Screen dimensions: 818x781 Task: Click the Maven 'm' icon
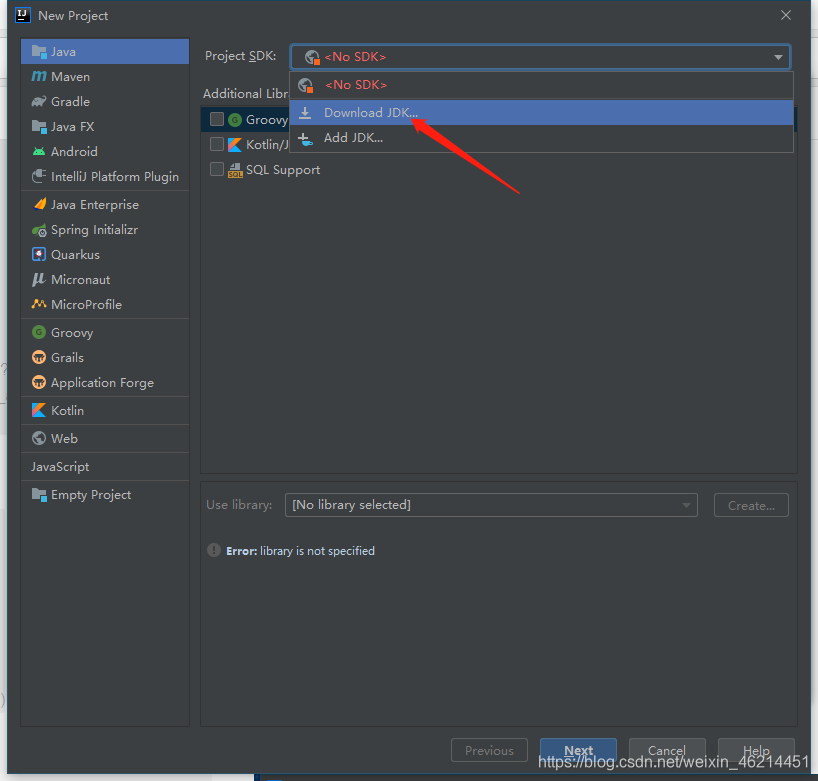[x=39, y=77]
